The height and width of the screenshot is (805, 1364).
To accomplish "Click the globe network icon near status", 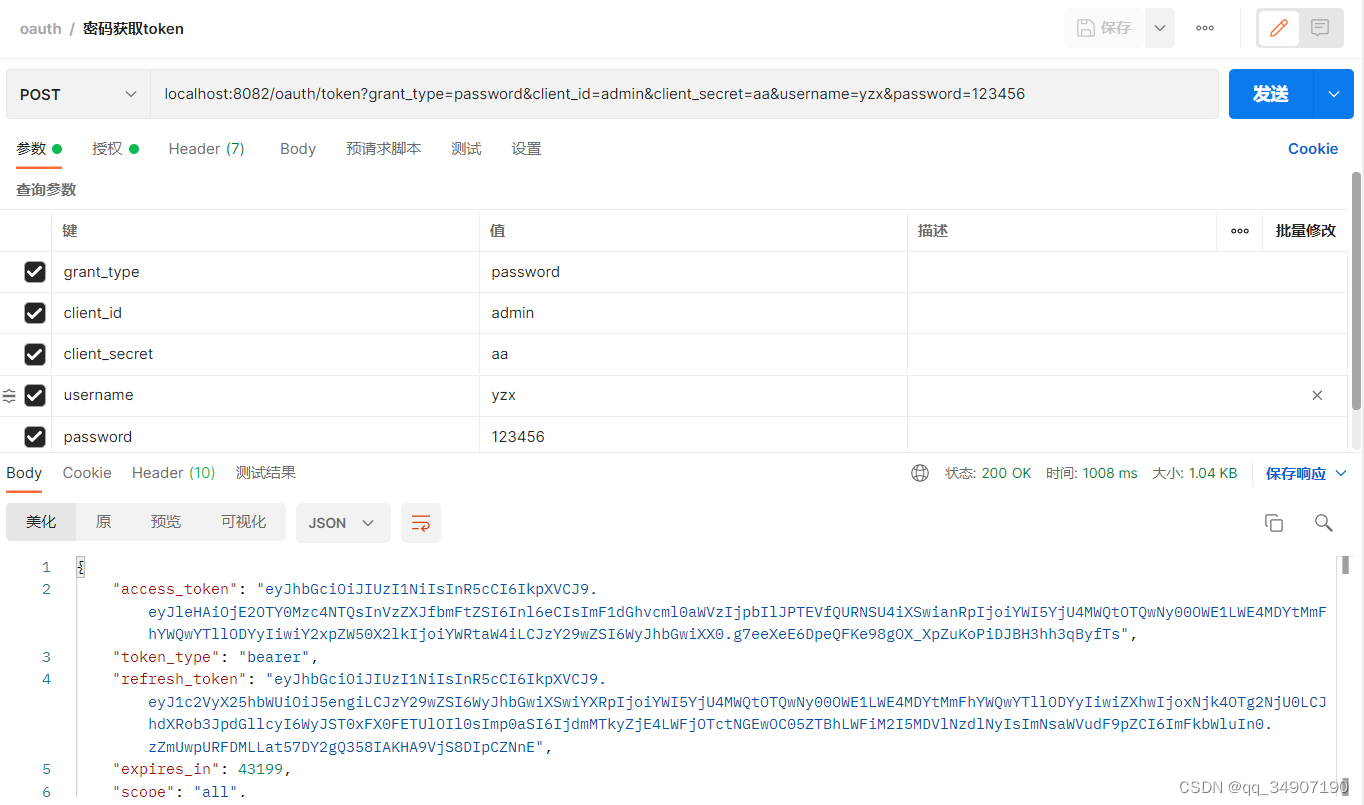I will [x=920, y=473].
